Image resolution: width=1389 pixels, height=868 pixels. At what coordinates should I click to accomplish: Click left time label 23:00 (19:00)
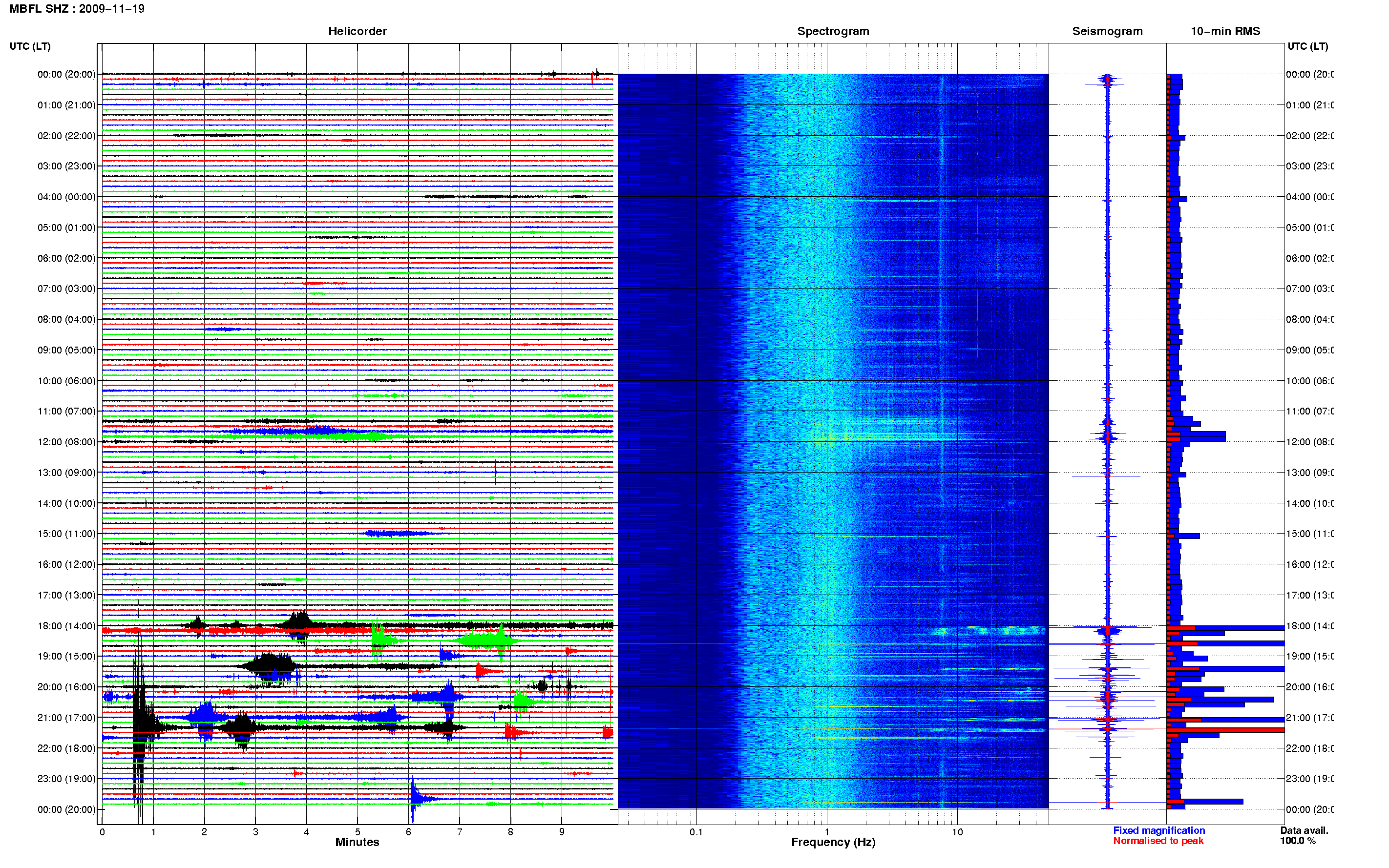coord(66,779)
